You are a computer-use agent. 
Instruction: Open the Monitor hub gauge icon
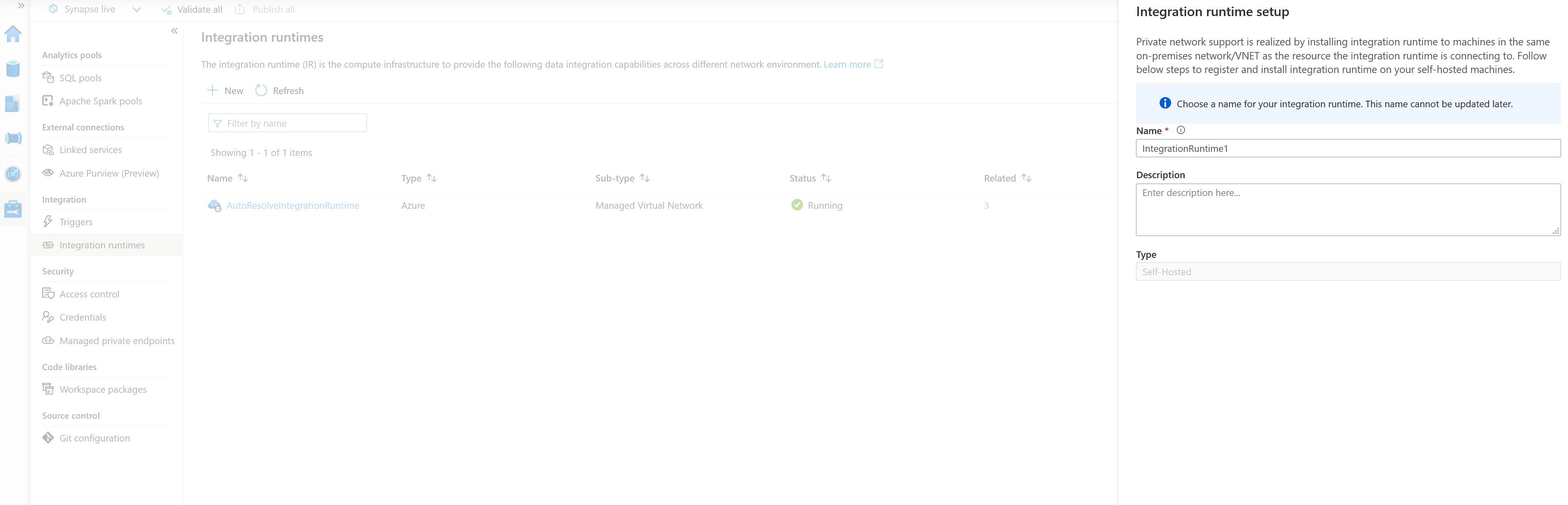click(x=13, y=174)
